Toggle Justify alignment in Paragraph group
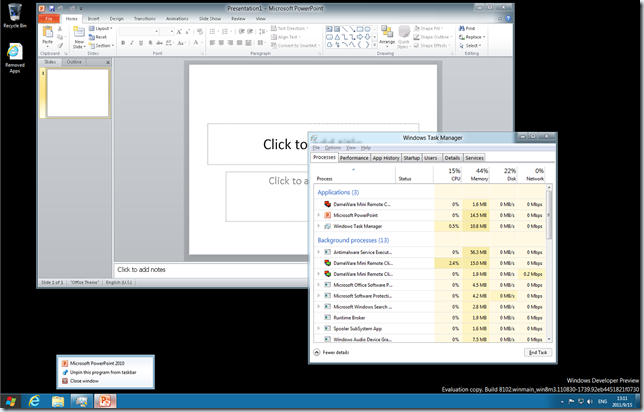This screenshot has height=412, width=644. tap(239, 43)
